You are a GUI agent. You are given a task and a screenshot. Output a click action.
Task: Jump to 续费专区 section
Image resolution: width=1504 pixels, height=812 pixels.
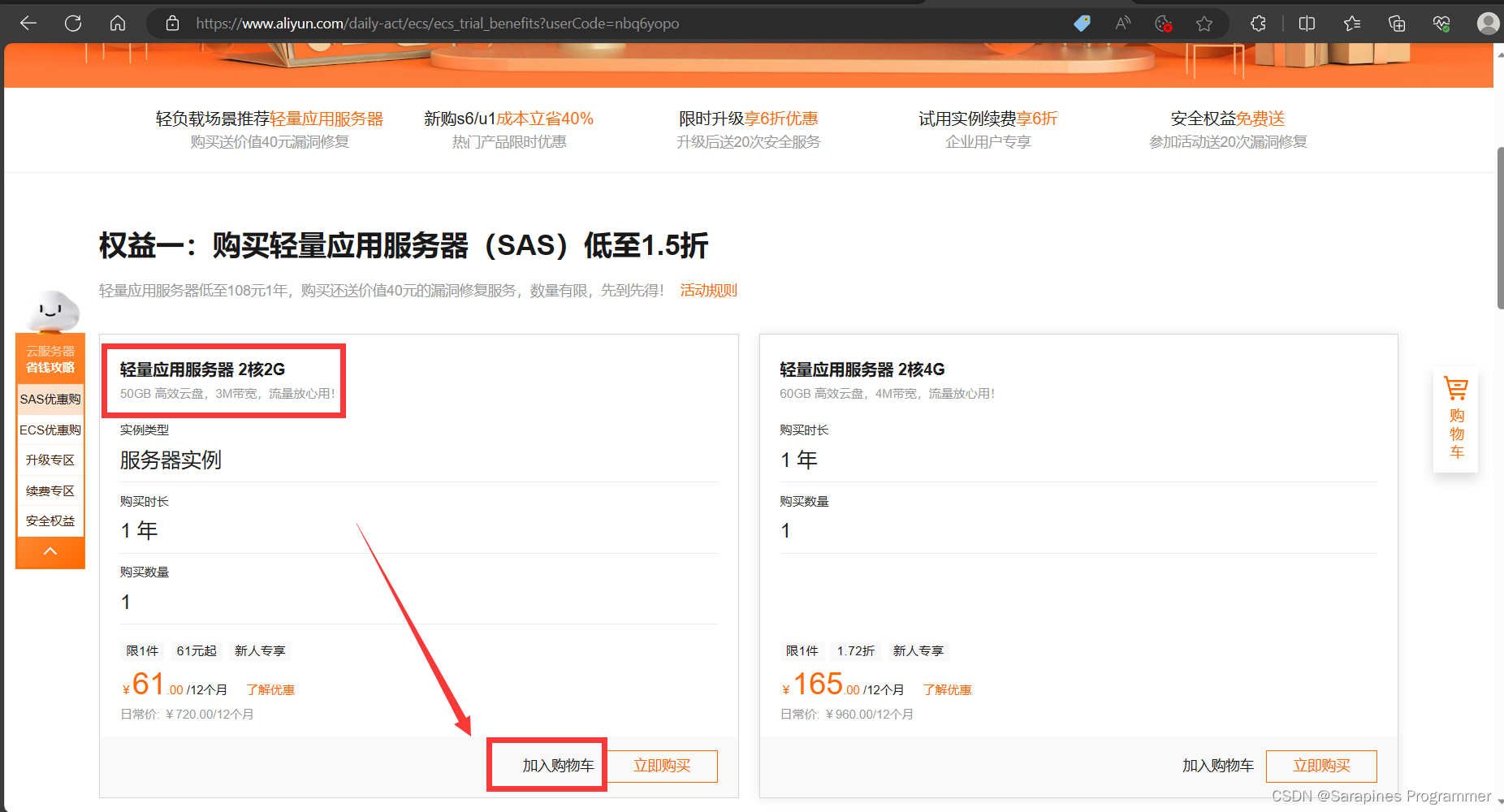[x=50, y=491]
